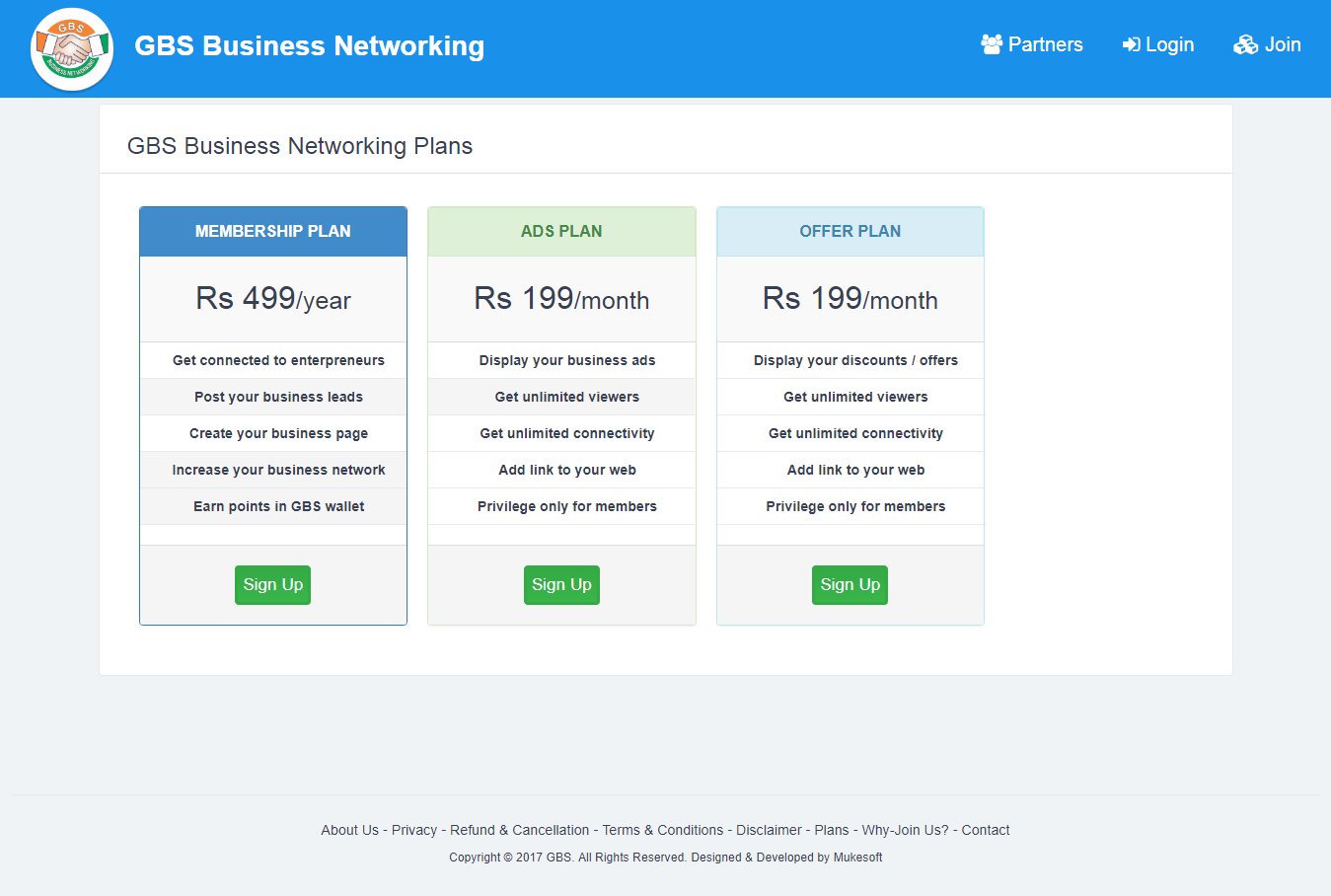Image resolution: width=1331 pixels, height=896 pixels.
Task: Click the Join cubes icon
Action: pyautogui.click(x=1245, y=44)
